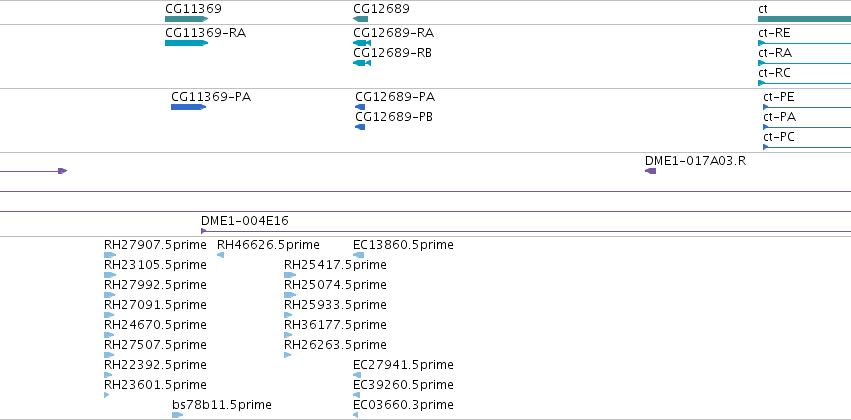
Task: Click the CG11369-PA protein bar
Action: coord(188,107)
